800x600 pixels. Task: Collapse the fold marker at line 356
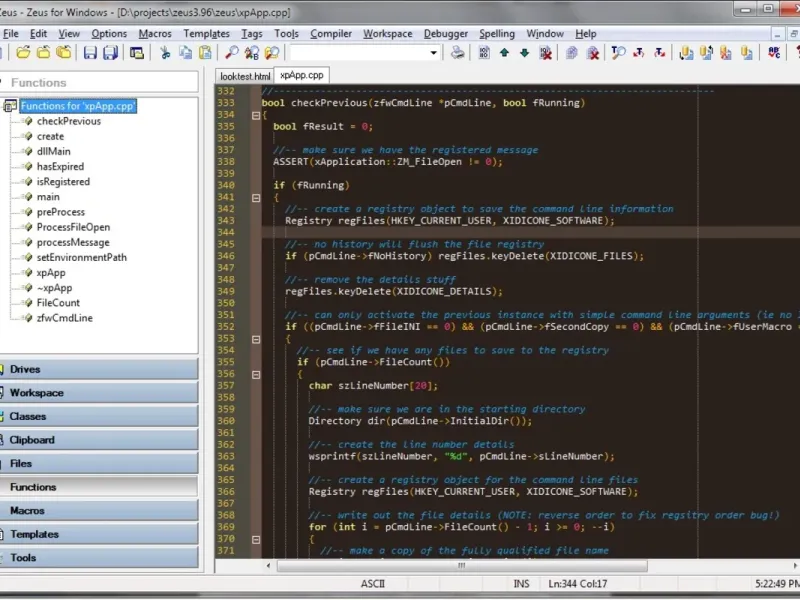(256, 374)
